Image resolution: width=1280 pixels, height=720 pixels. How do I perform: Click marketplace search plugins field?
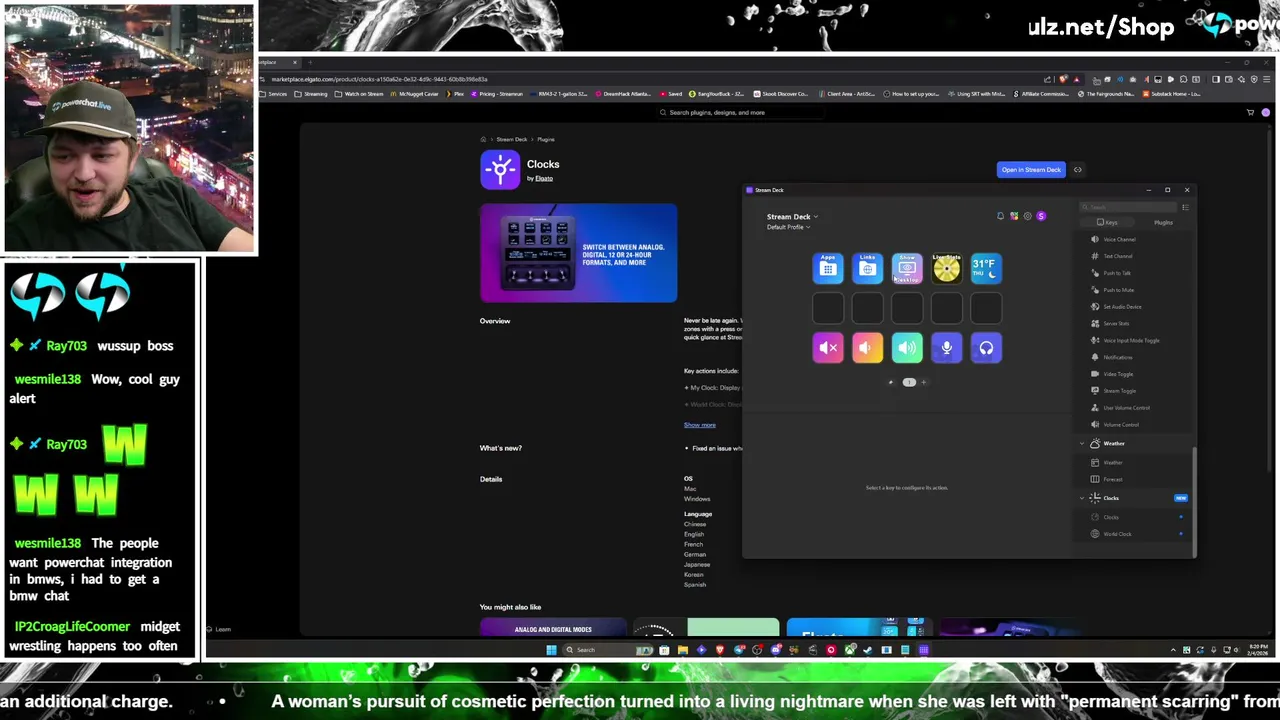[x=740, y=112]
